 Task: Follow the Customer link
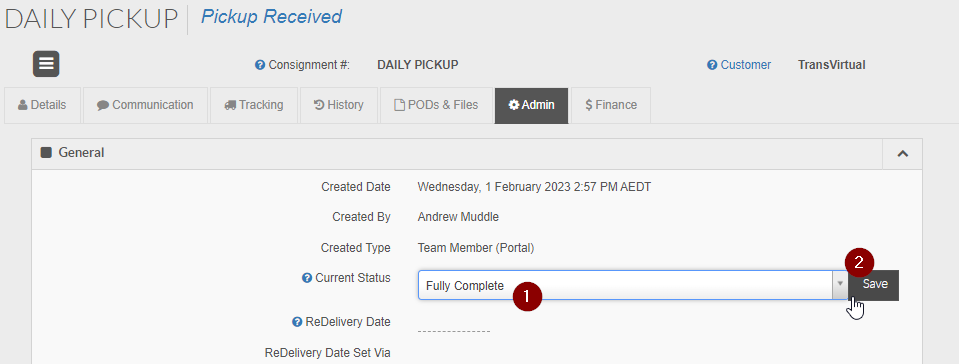click(746, 65)
